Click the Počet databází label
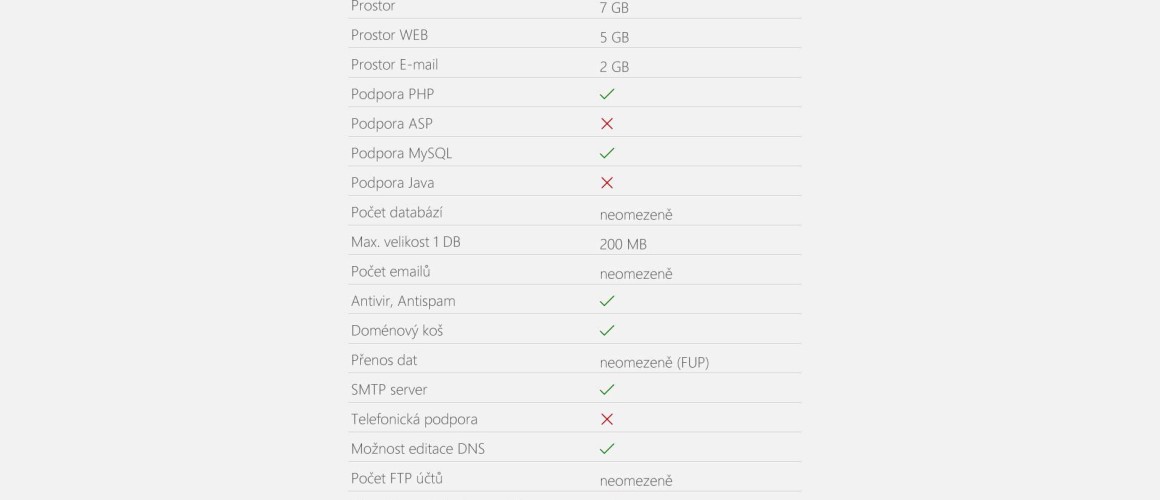The height and width of the screenshot is (500, 1160). point(397,212)
